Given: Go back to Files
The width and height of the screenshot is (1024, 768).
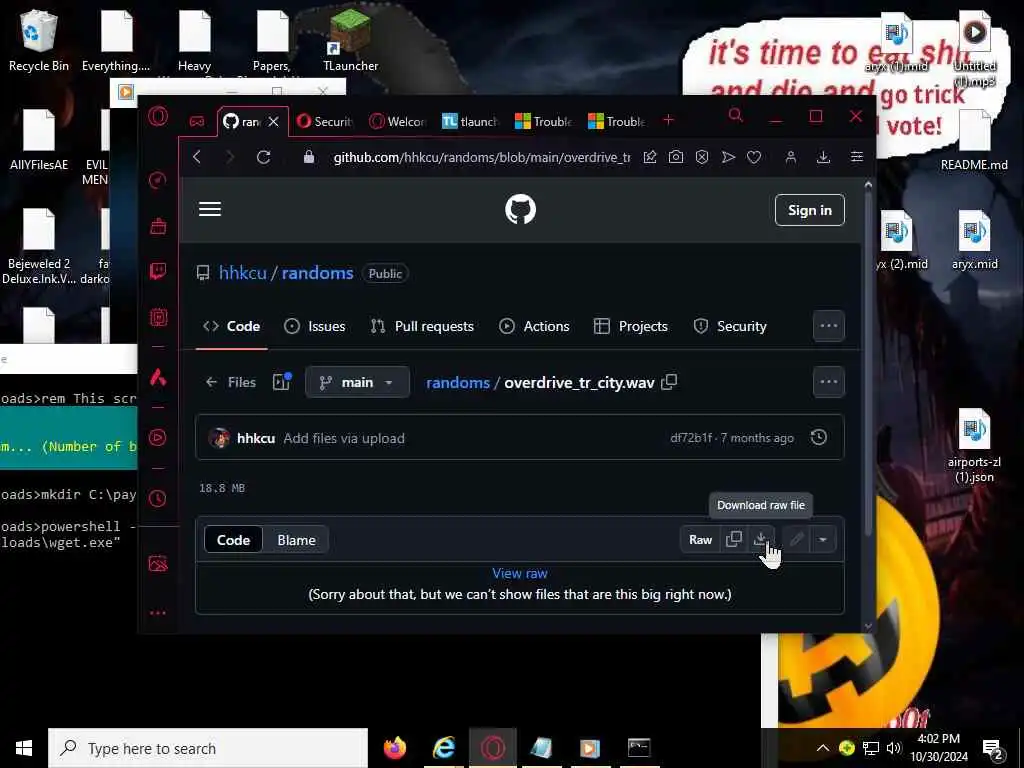Looking at the screenshot, I should [x=231, y=382].
